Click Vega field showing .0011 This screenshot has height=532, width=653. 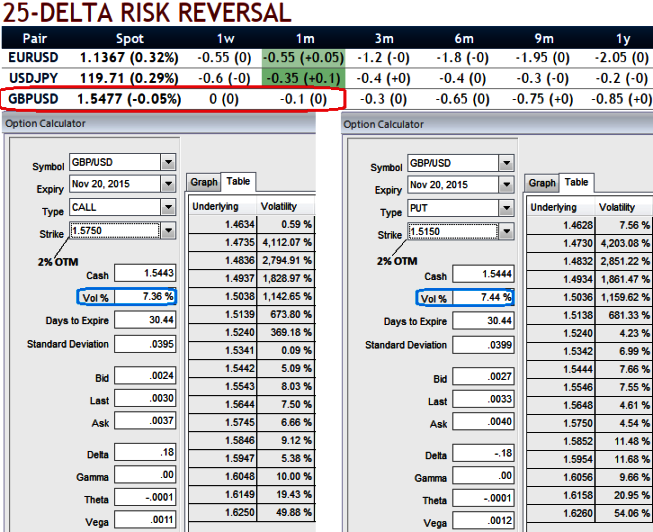click(145, 520)
